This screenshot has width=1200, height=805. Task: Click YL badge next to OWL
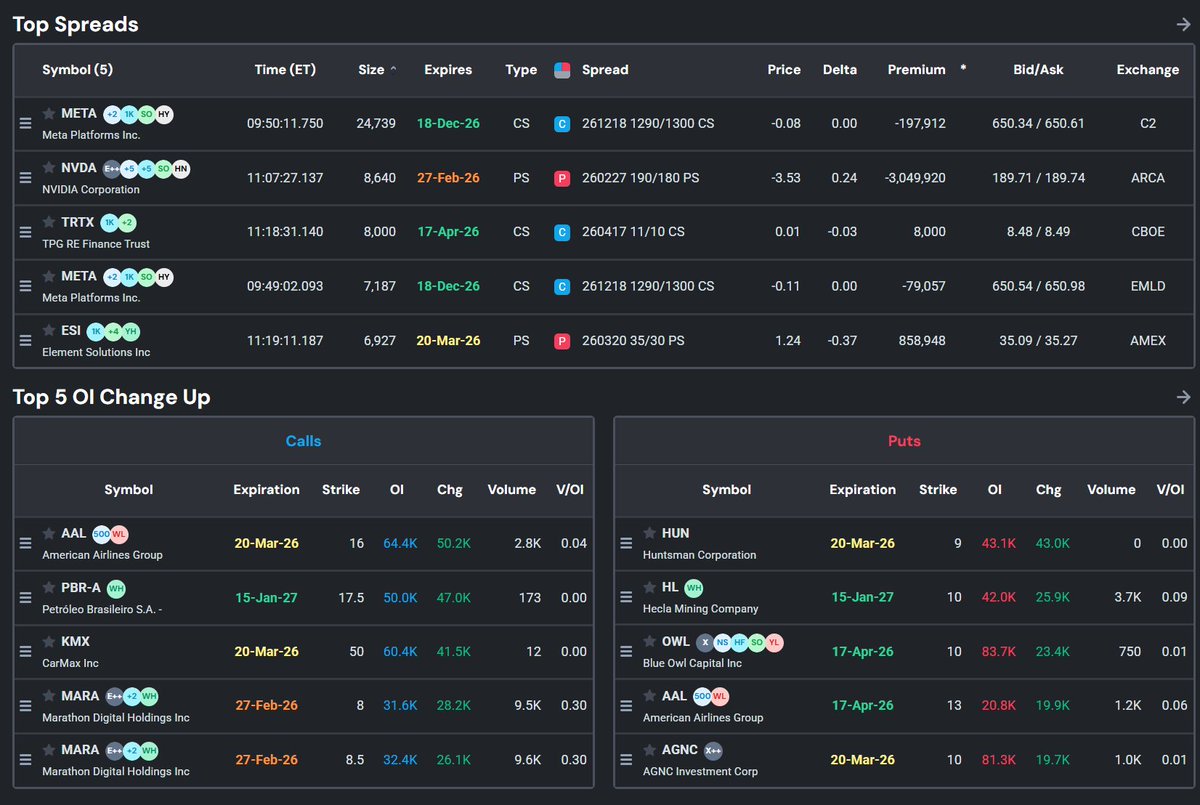tap(774, 641)
